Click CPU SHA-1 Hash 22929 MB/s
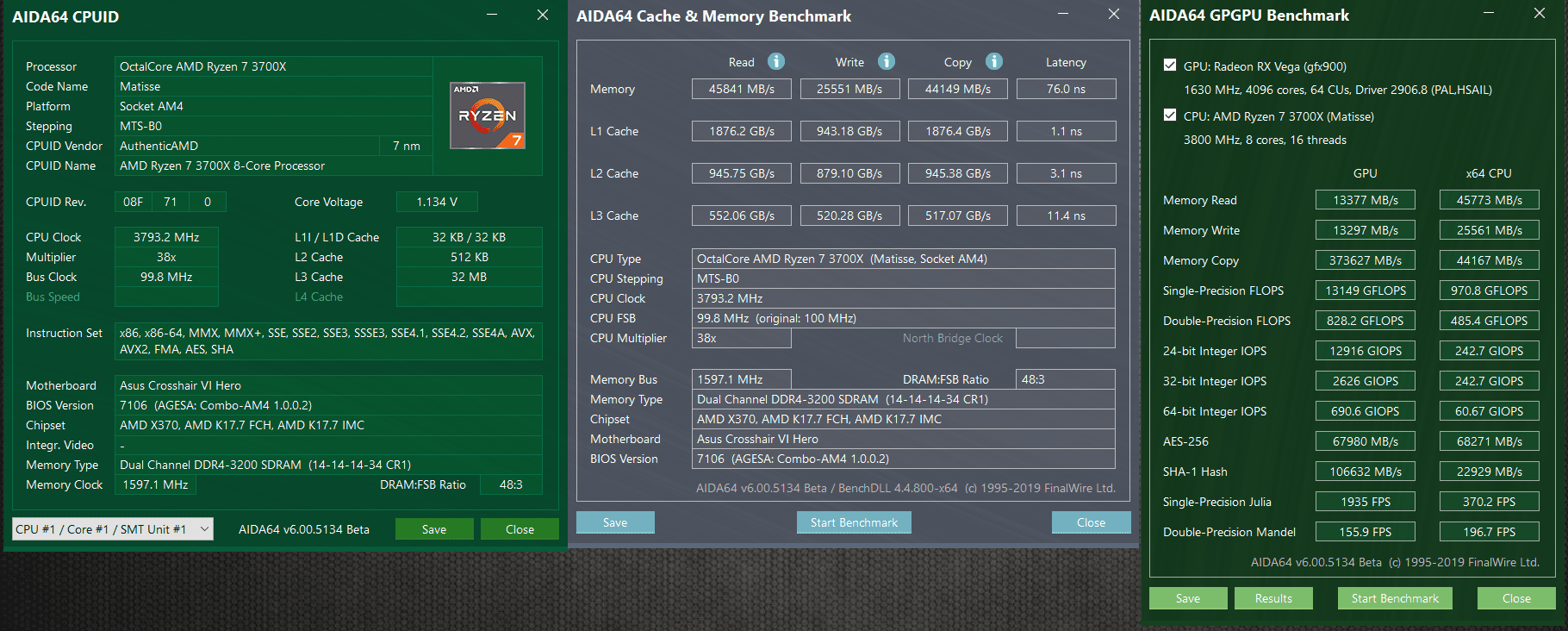Image resolution: width=1568 pixels, height=631 pixels. coord(1490,472)
